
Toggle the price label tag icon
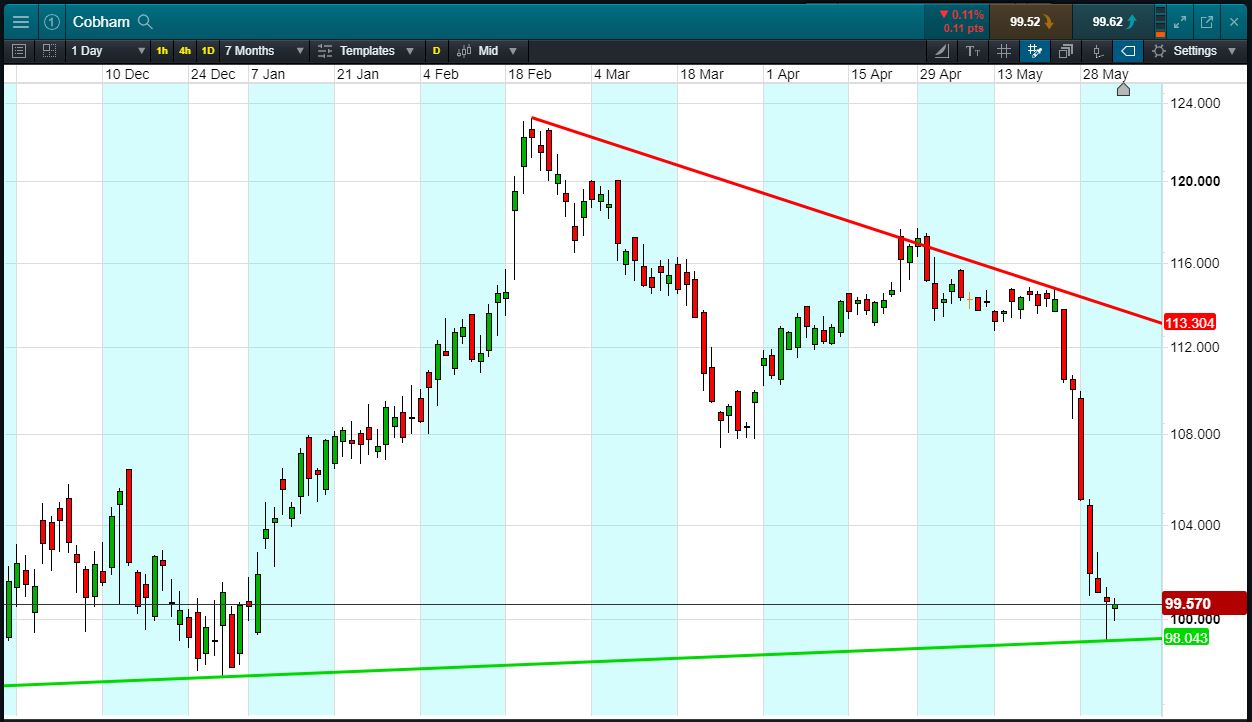(1128, 50)
